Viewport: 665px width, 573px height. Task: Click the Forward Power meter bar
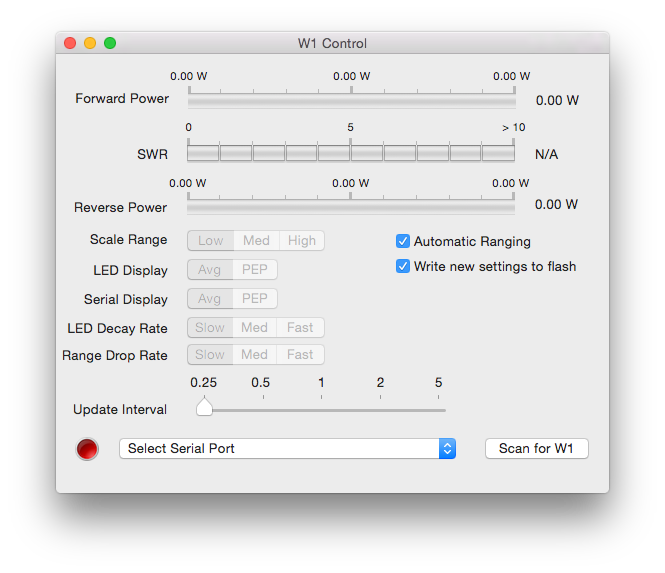(x=352, y=102)
